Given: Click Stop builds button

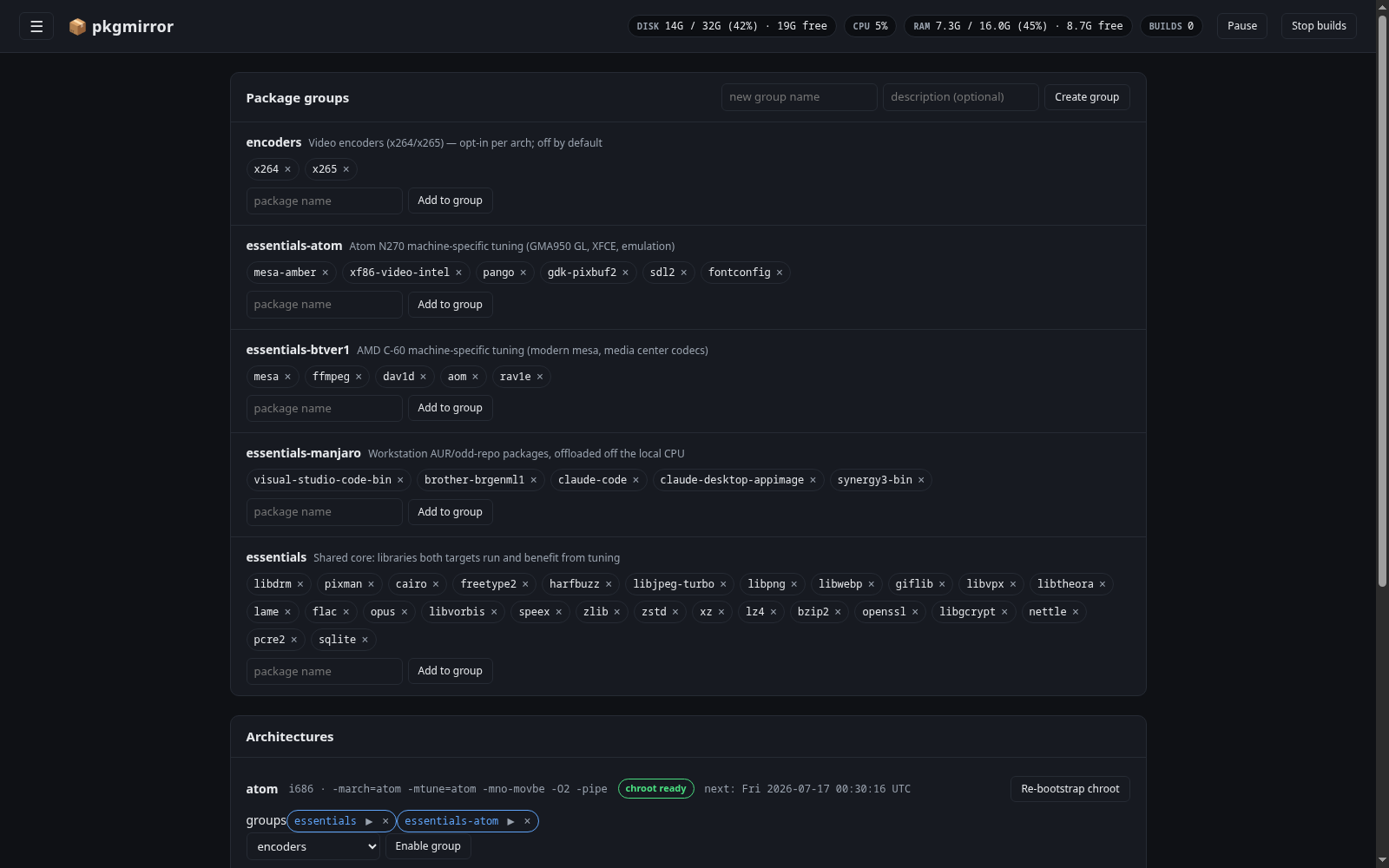Looking at the screenshot, I should (x=1319, y=26).
